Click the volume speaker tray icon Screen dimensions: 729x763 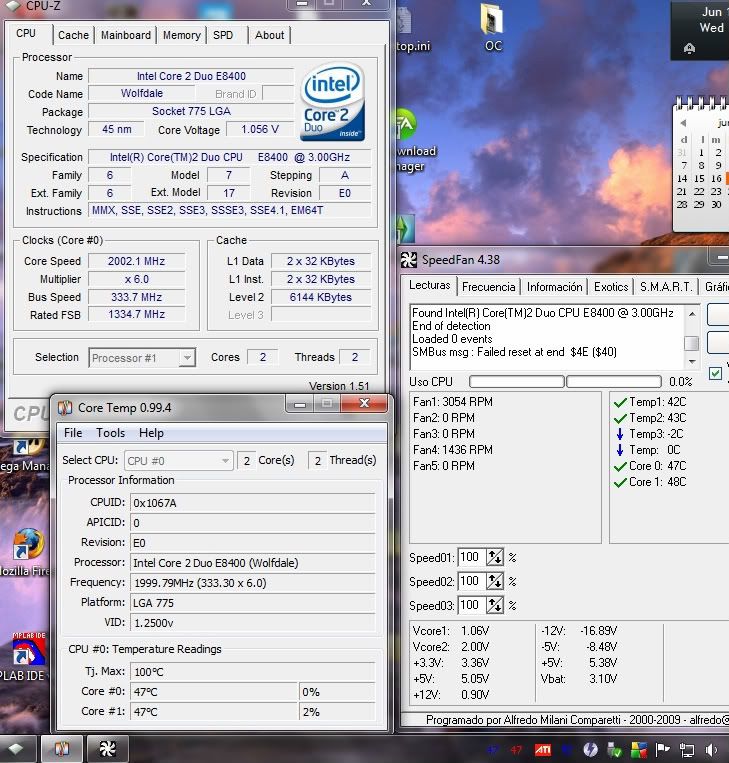[x=712, y=750]
